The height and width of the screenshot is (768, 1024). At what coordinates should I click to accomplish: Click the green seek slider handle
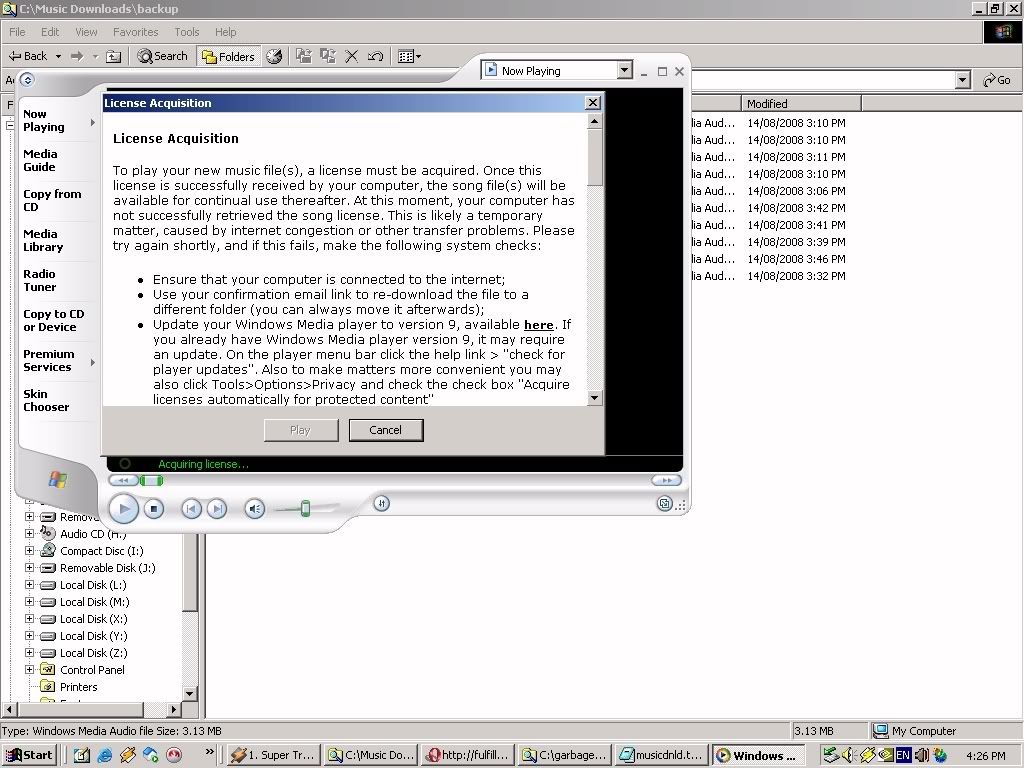(152, 481)
